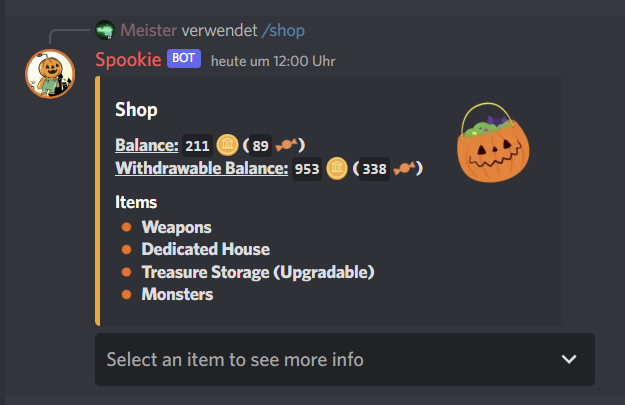Click the Spookie bot pumpkin avatar
The width and height of the screenshot is (625, 405).
coord(50,74)
